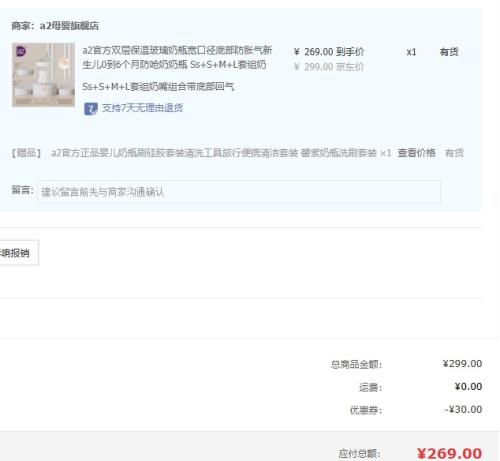
Task: Click the x1 product quantity
Action: tap(411, 52)
